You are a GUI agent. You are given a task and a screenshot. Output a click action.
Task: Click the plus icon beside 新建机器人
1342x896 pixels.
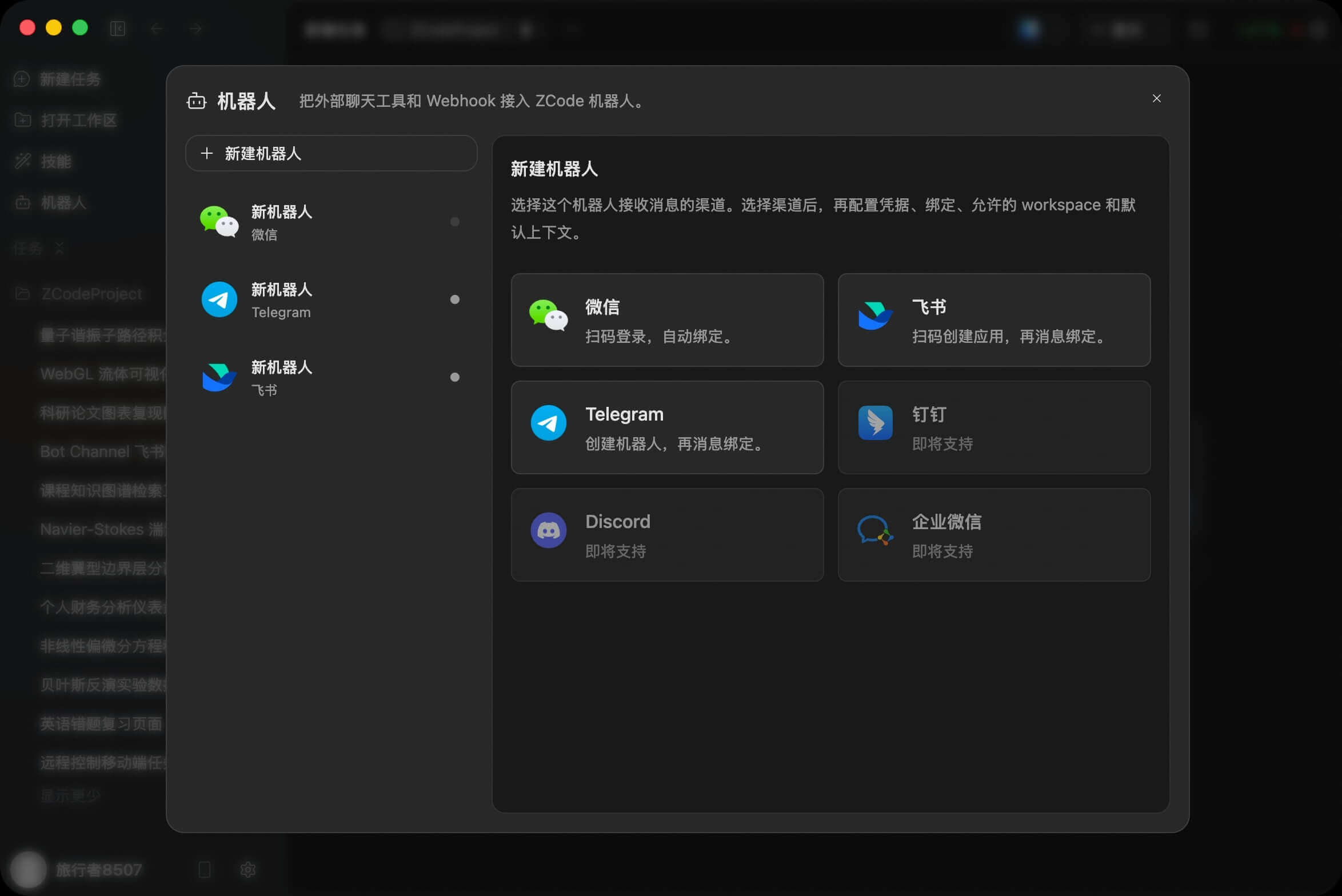(x=207, y=153)
